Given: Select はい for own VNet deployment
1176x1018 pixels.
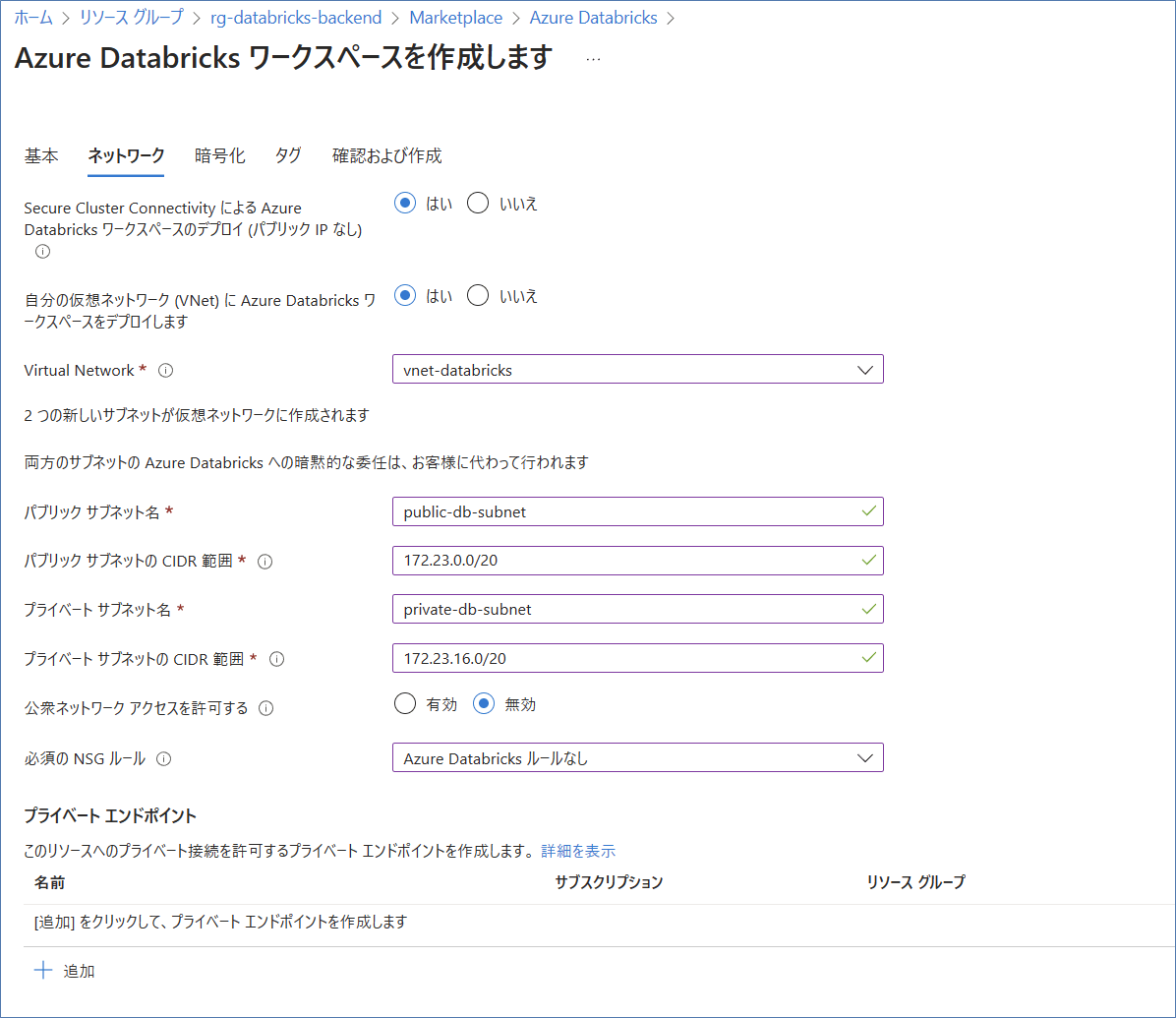Looking at the screenshot, I should pyautogui.click(x=405, y=296).
